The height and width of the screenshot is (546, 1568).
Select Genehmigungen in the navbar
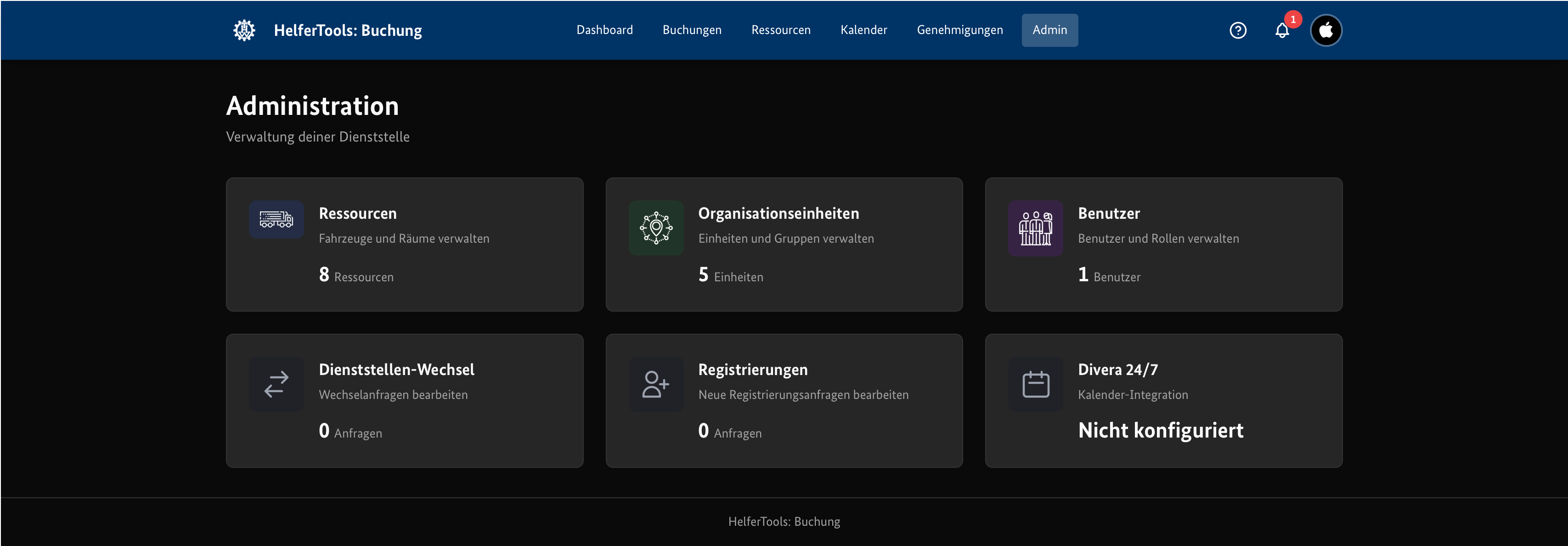pos(959,30)
